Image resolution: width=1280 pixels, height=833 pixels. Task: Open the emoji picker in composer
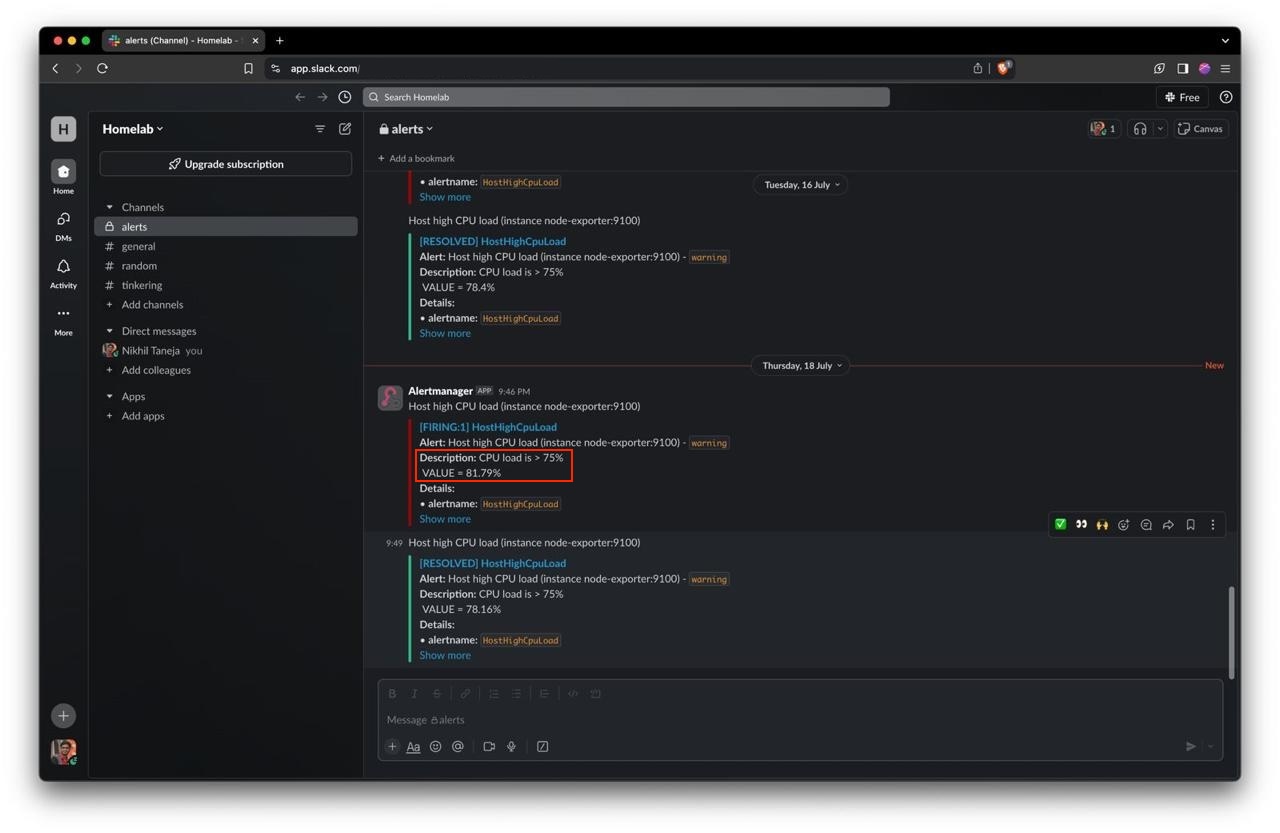[435, 746]
